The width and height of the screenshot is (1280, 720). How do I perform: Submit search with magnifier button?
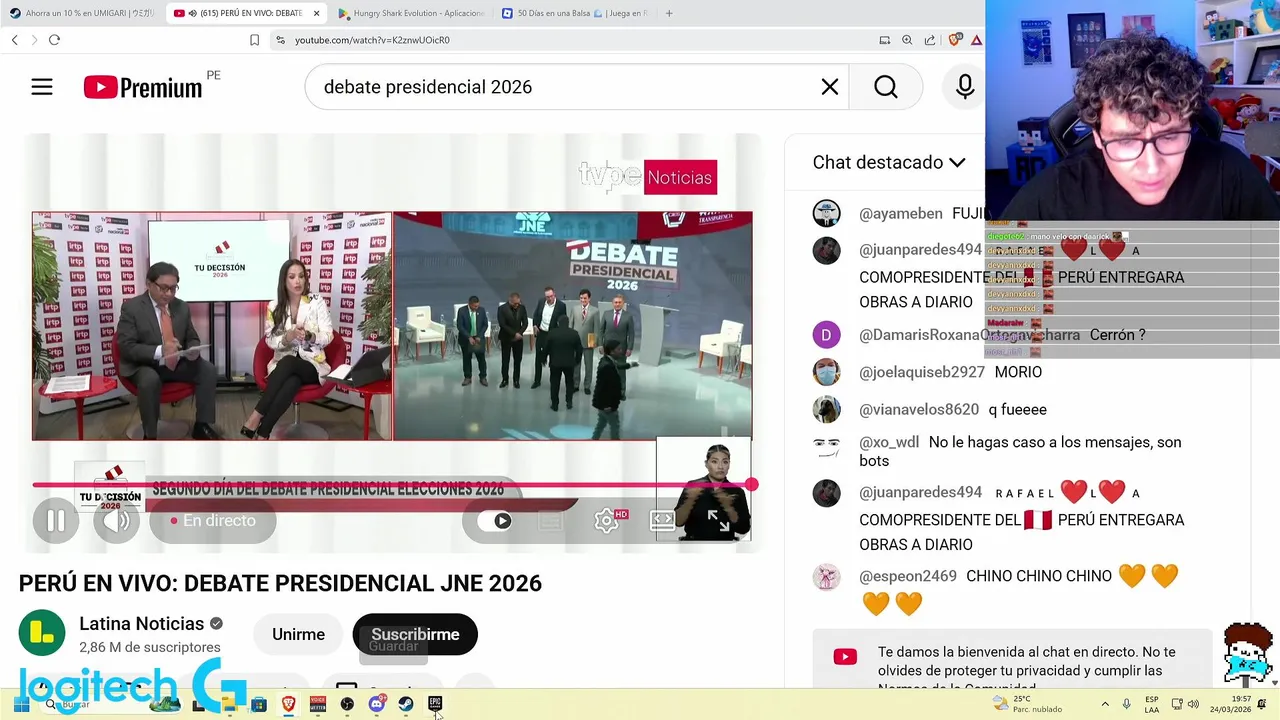point(886,87)
